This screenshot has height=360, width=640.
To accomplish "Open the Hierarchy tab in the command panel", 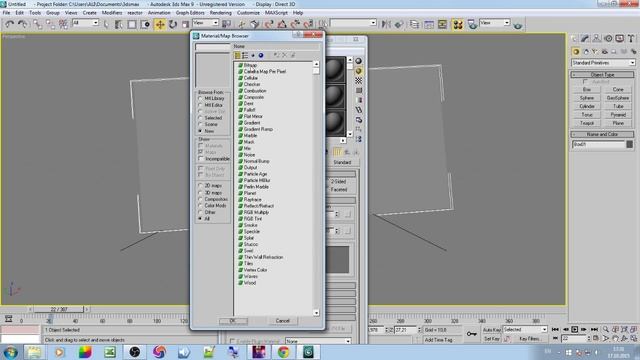I will pos(597,38).
